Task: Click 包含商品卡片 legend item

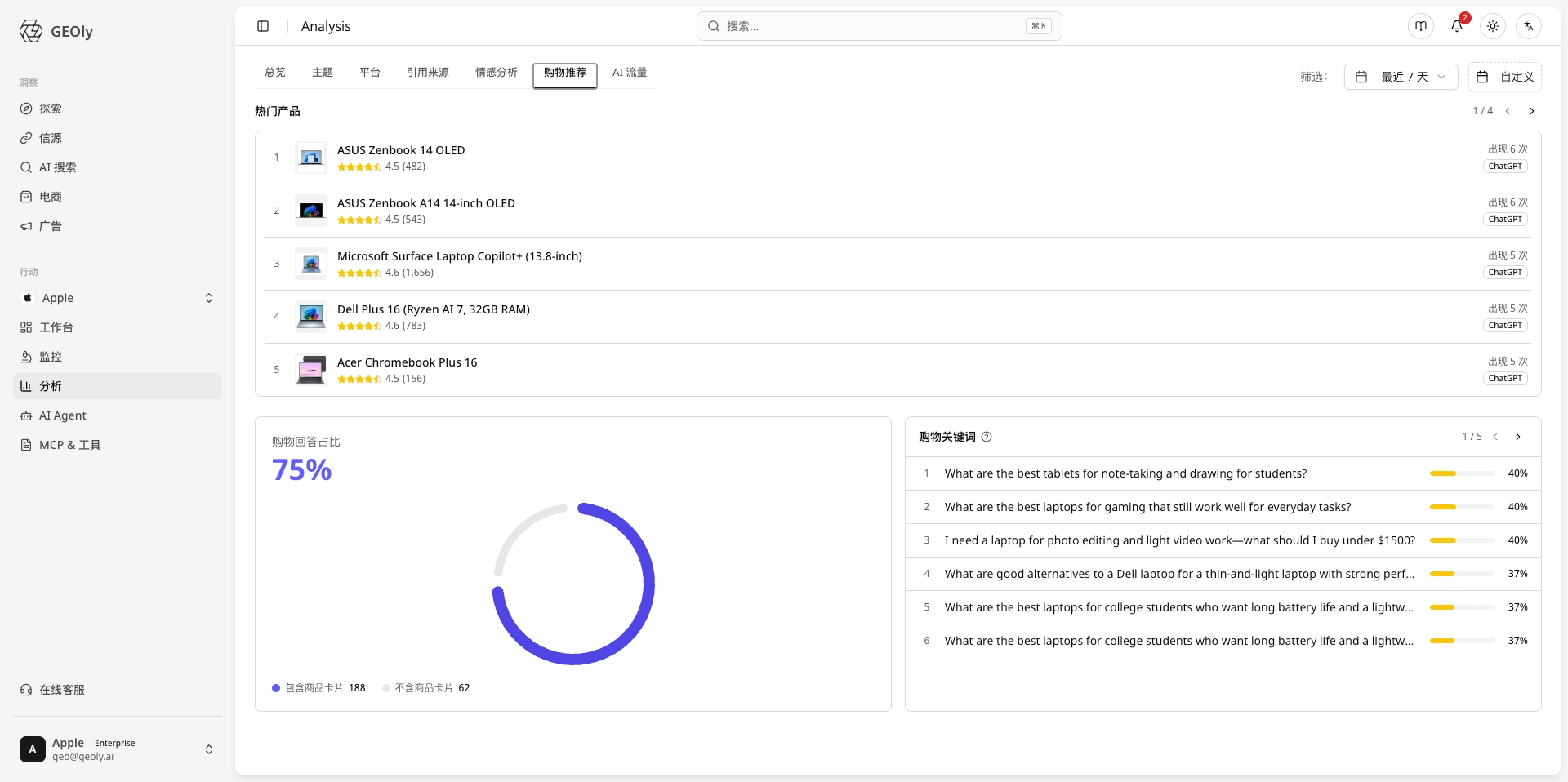Action: point(318,688)
